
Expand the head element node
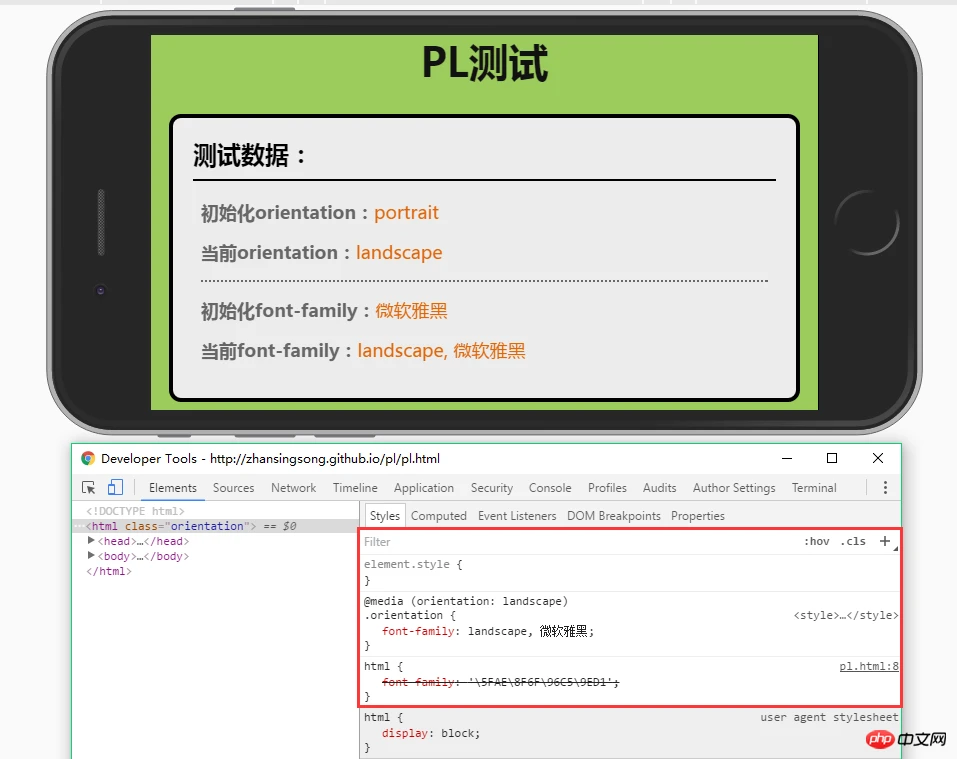(x=92, y=541)
